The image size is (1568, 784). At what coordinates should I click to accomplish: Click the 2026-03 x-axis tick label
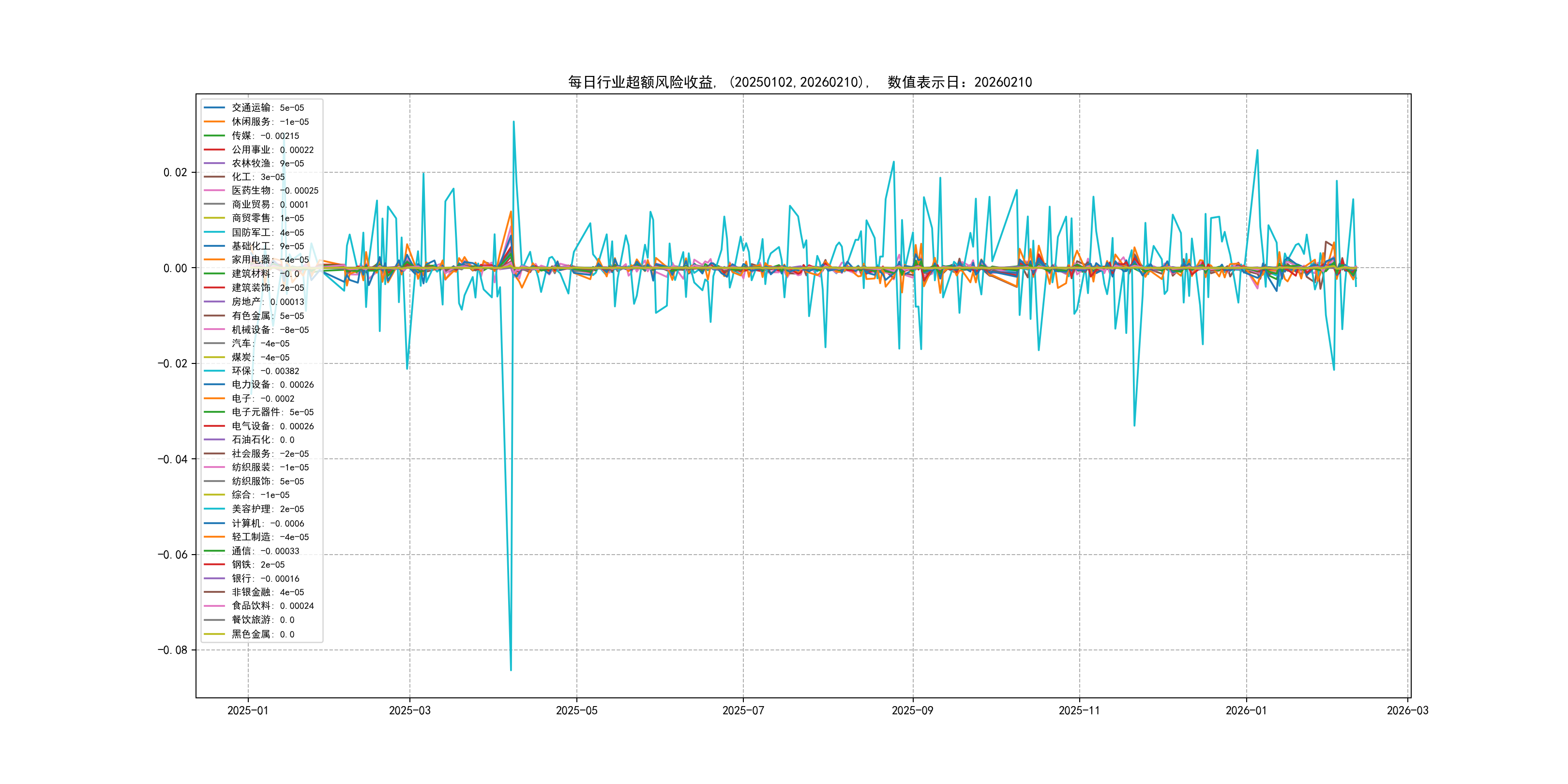(1407, 710)
